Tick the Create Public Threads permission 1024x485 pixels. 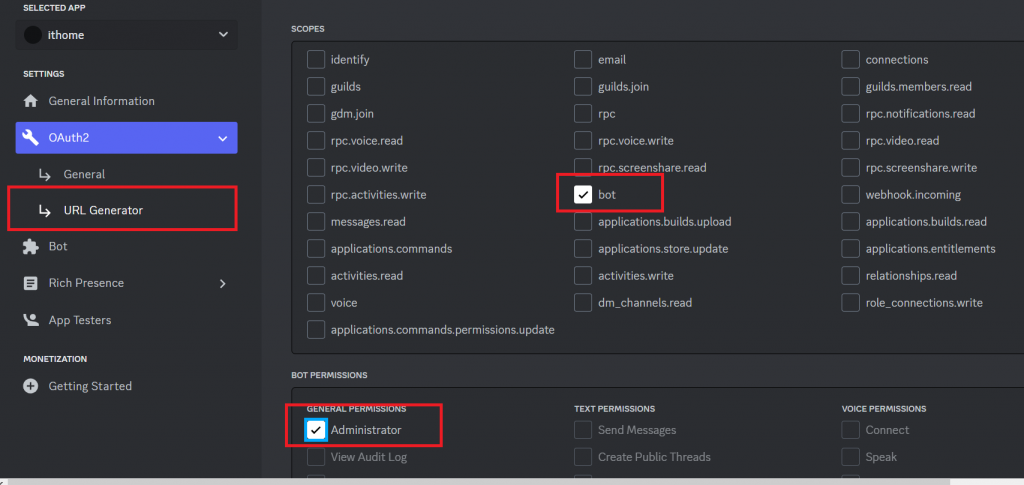click(583, 457)
